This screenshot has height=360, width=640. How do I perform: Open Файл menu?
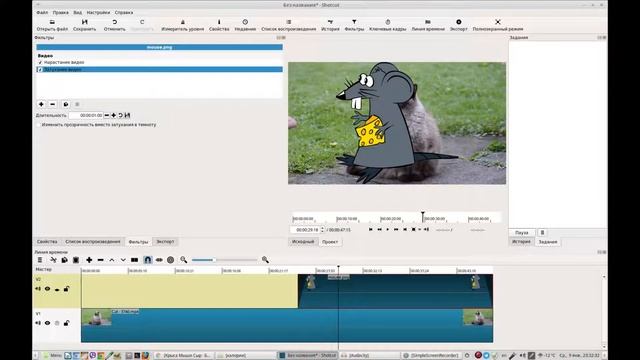42,13
